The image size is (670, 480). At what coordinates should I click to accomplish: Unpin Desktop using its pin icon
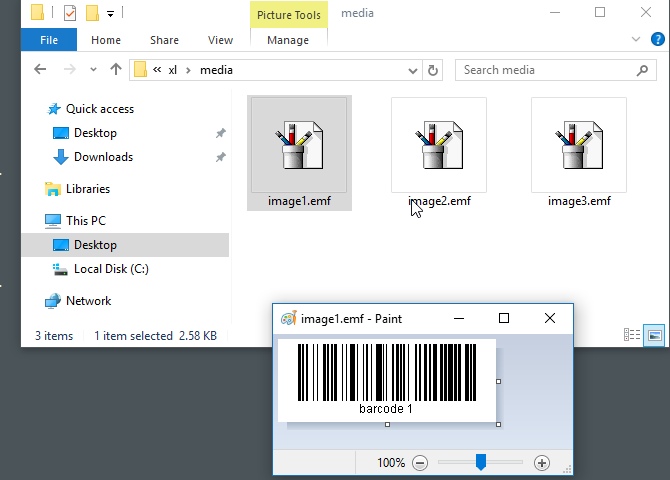click(220, 133)
